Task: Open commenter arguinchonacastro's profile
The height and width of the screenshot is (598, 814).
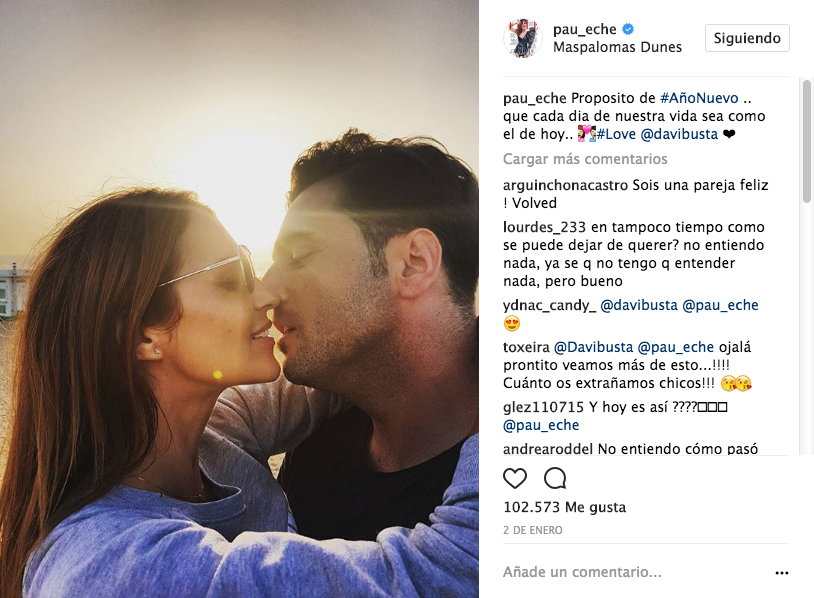Action: click(x=565, y=185)
